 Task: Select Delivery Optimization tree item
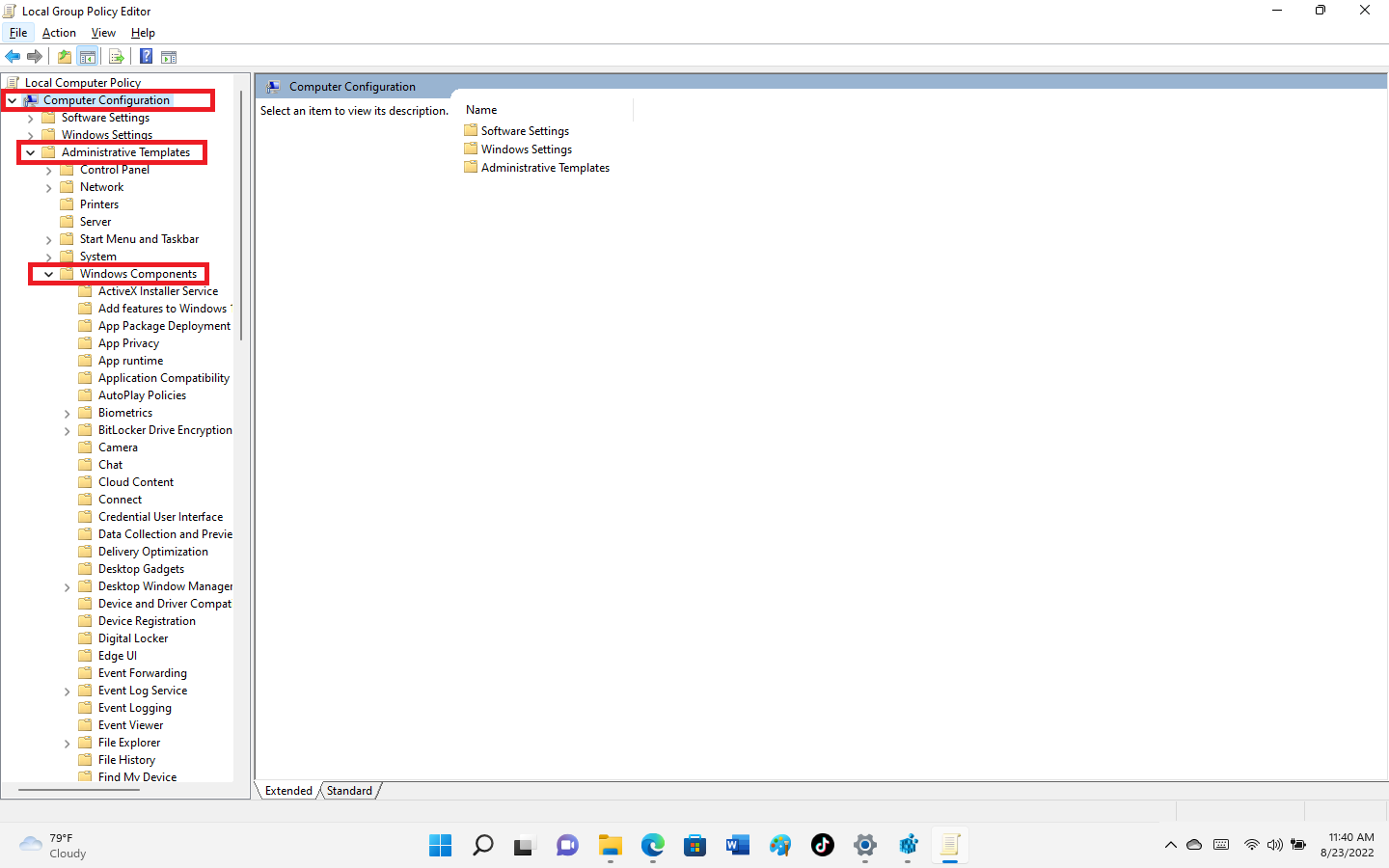point(153,552)
